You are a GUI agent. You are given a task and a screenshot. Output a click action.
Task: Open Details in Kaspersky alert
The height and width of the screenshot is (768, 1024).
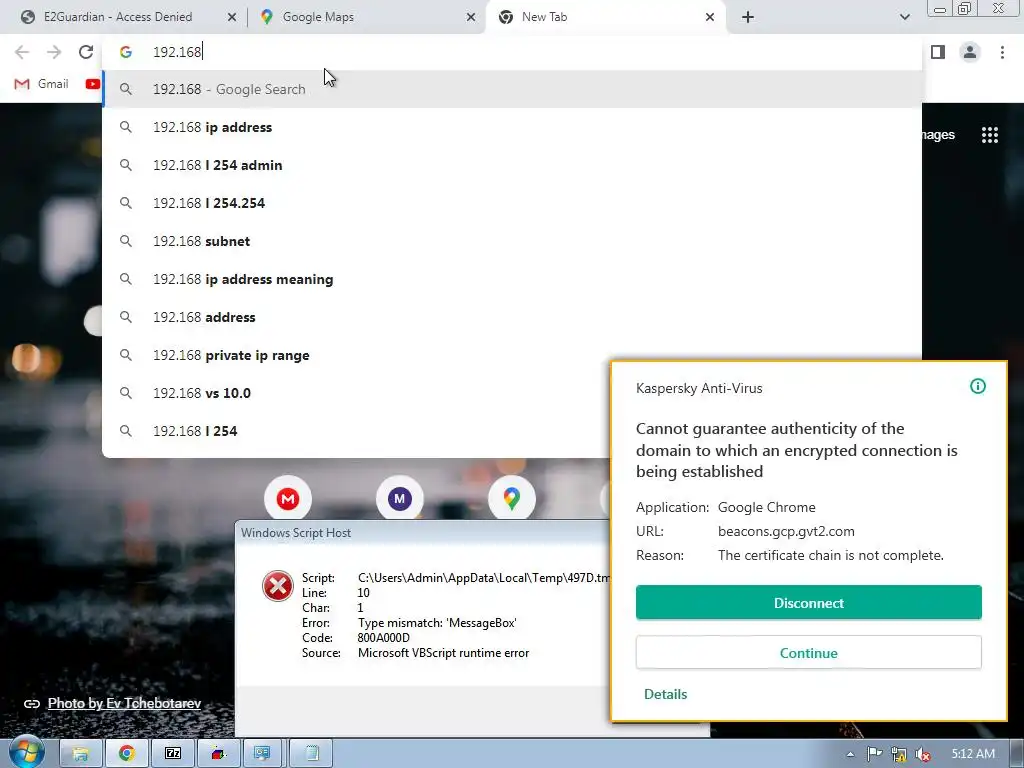pos(665,694)
